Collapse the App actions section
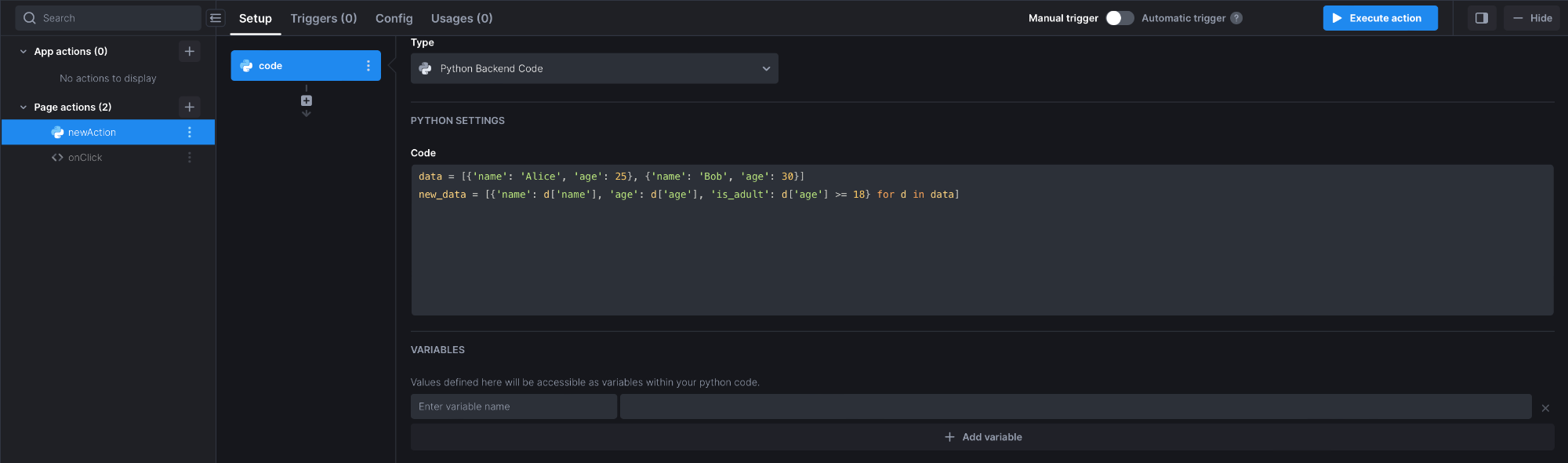 click(x=24, y=52)
